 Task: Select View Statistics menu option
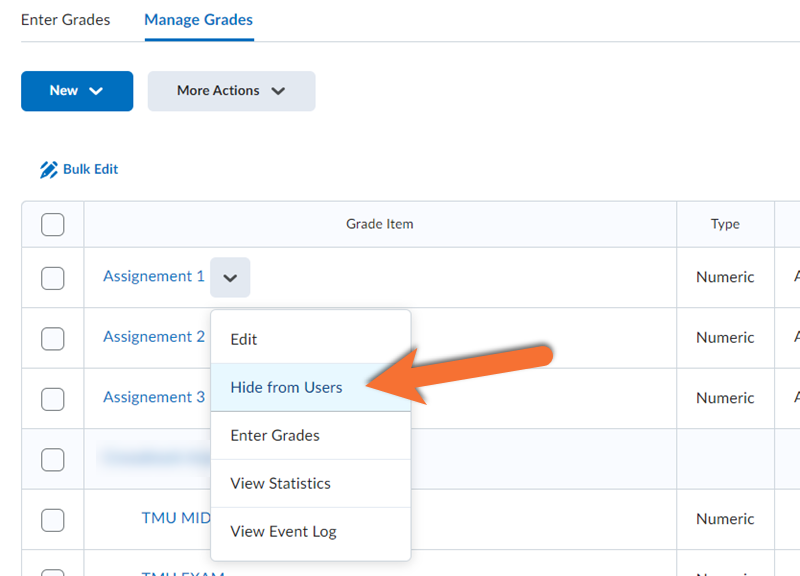tap(311, 483)
